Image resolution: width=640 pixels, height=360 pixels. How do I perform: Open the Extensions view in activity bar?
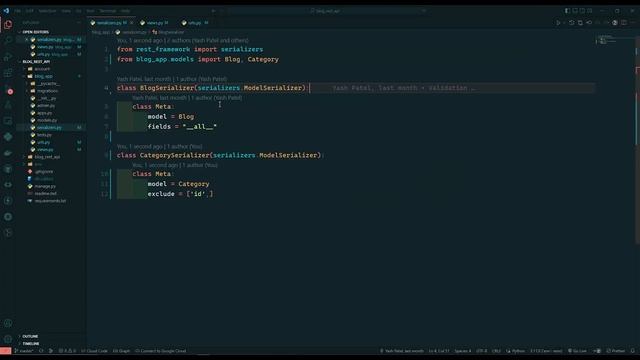pos(8,73)
